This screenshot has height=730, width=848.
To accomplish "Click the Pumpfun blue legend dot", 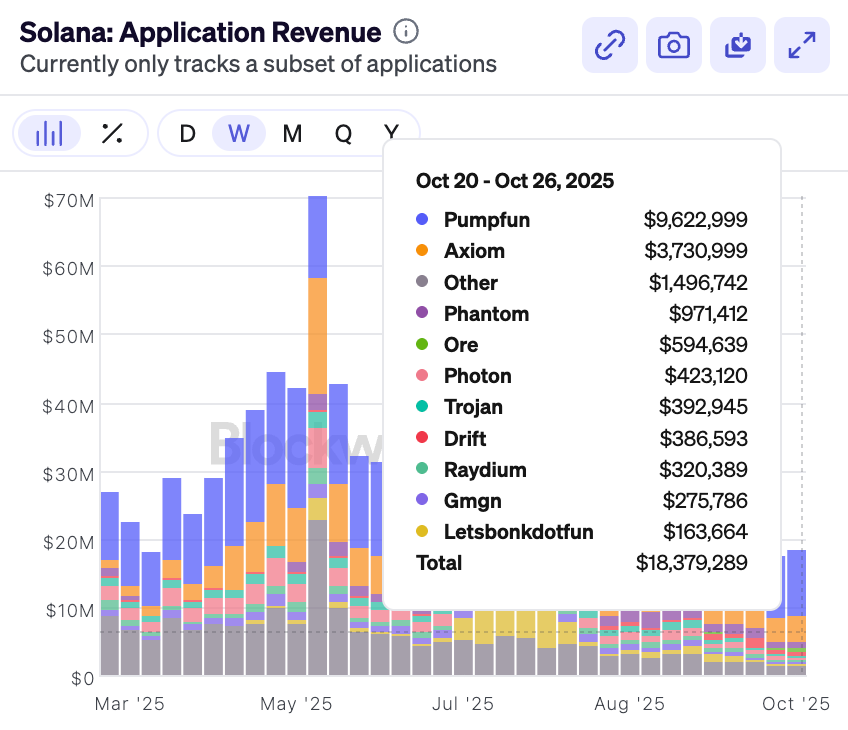I will [x=422, y=220].
